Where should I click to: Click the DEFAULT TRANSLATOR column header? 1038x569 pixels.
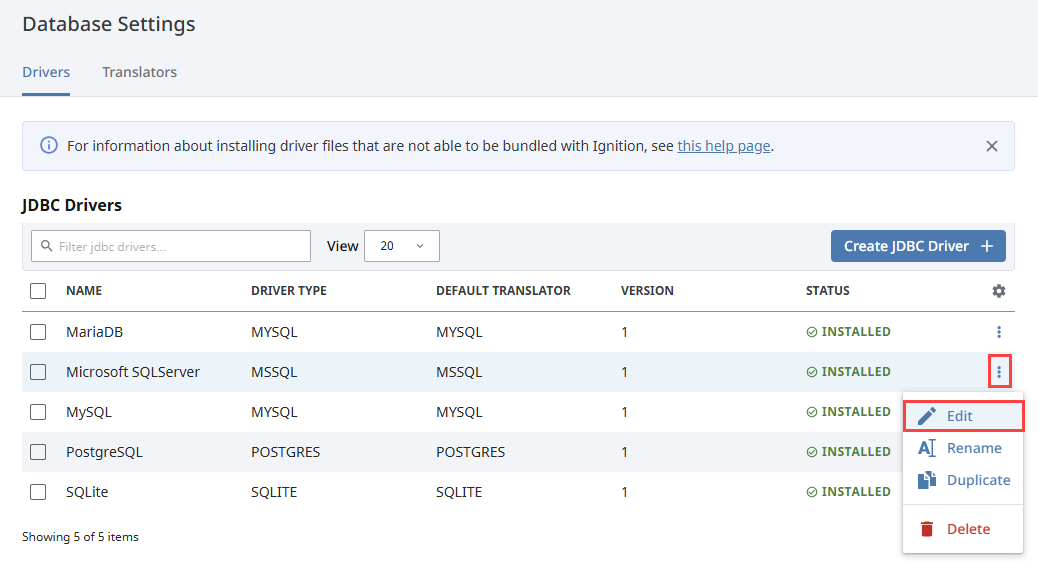pyautogui.click(x=503, y=291)
